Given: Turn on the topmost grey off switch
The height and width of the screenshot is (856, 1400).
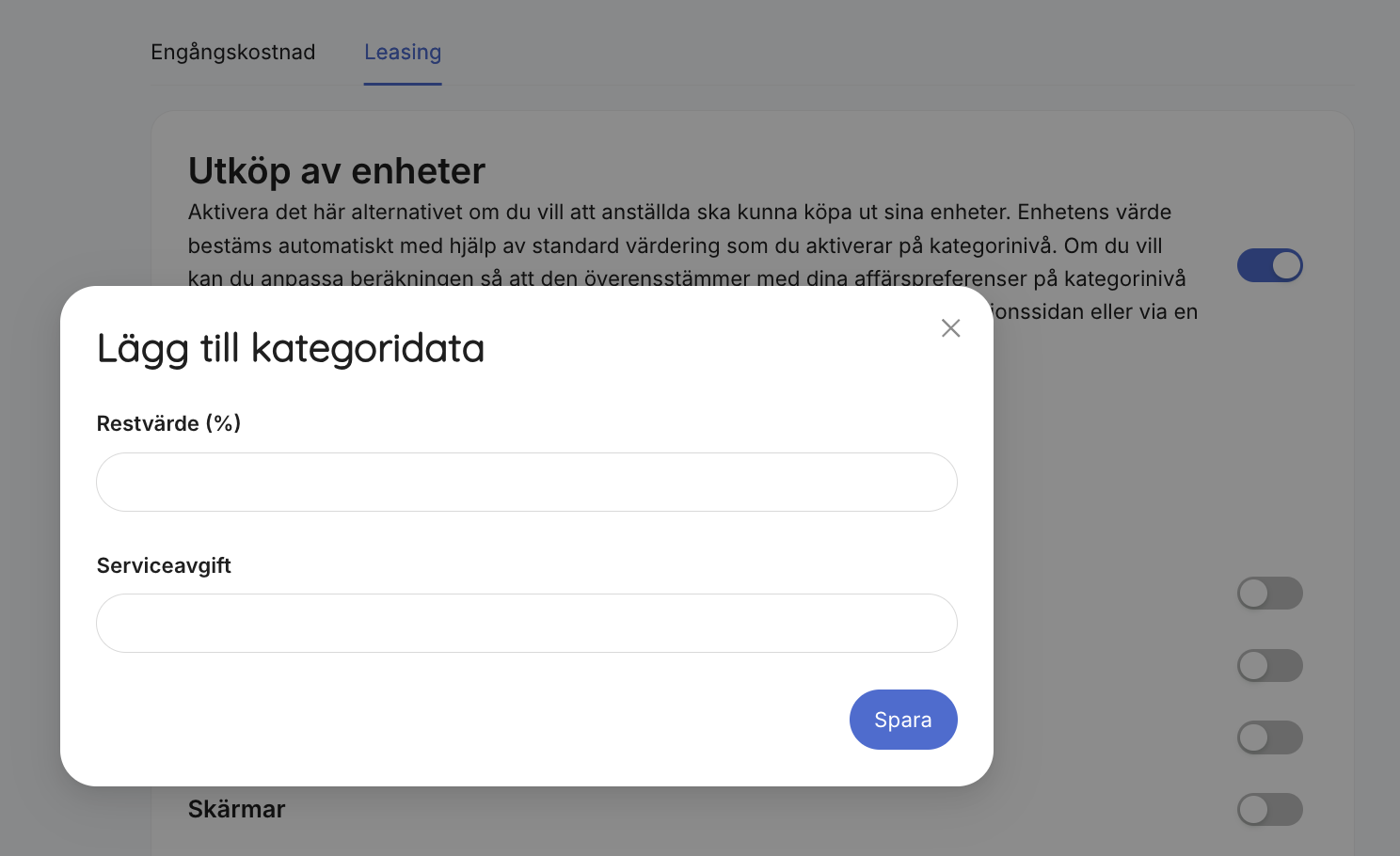Looking at the screenshot, I should [1269, 594].
